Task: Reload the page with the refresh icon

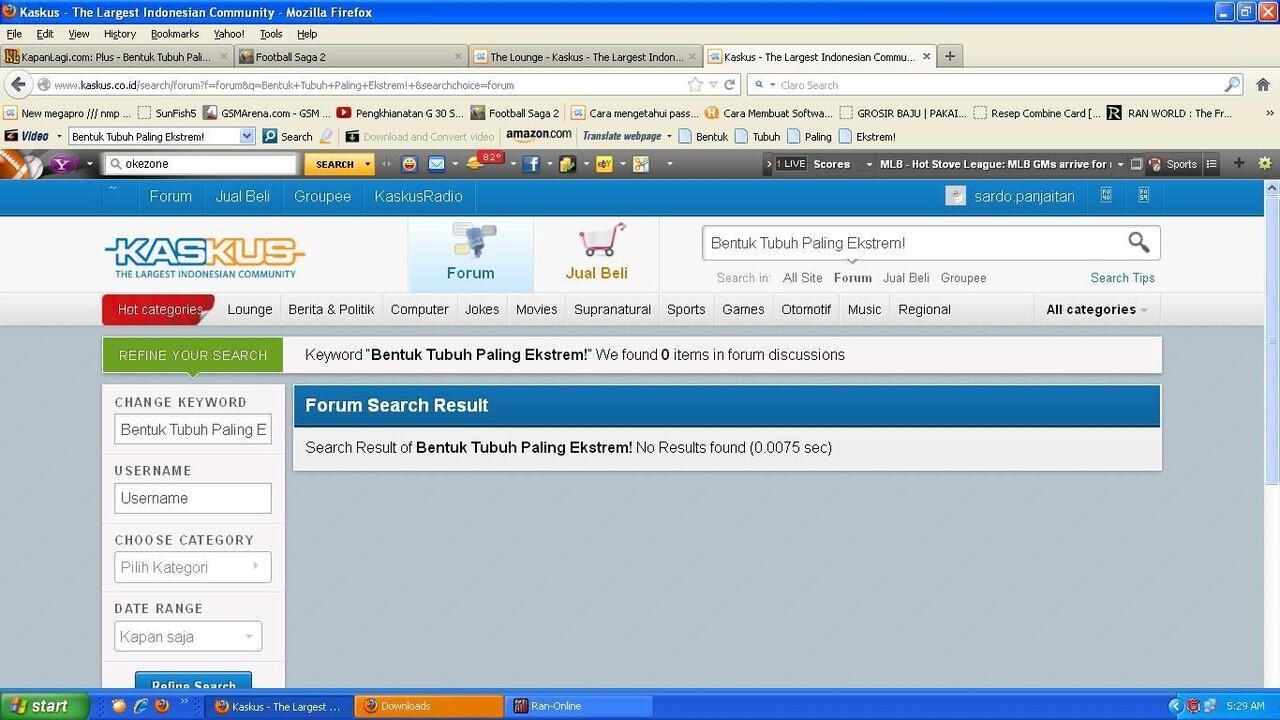Action: [730, 85]
